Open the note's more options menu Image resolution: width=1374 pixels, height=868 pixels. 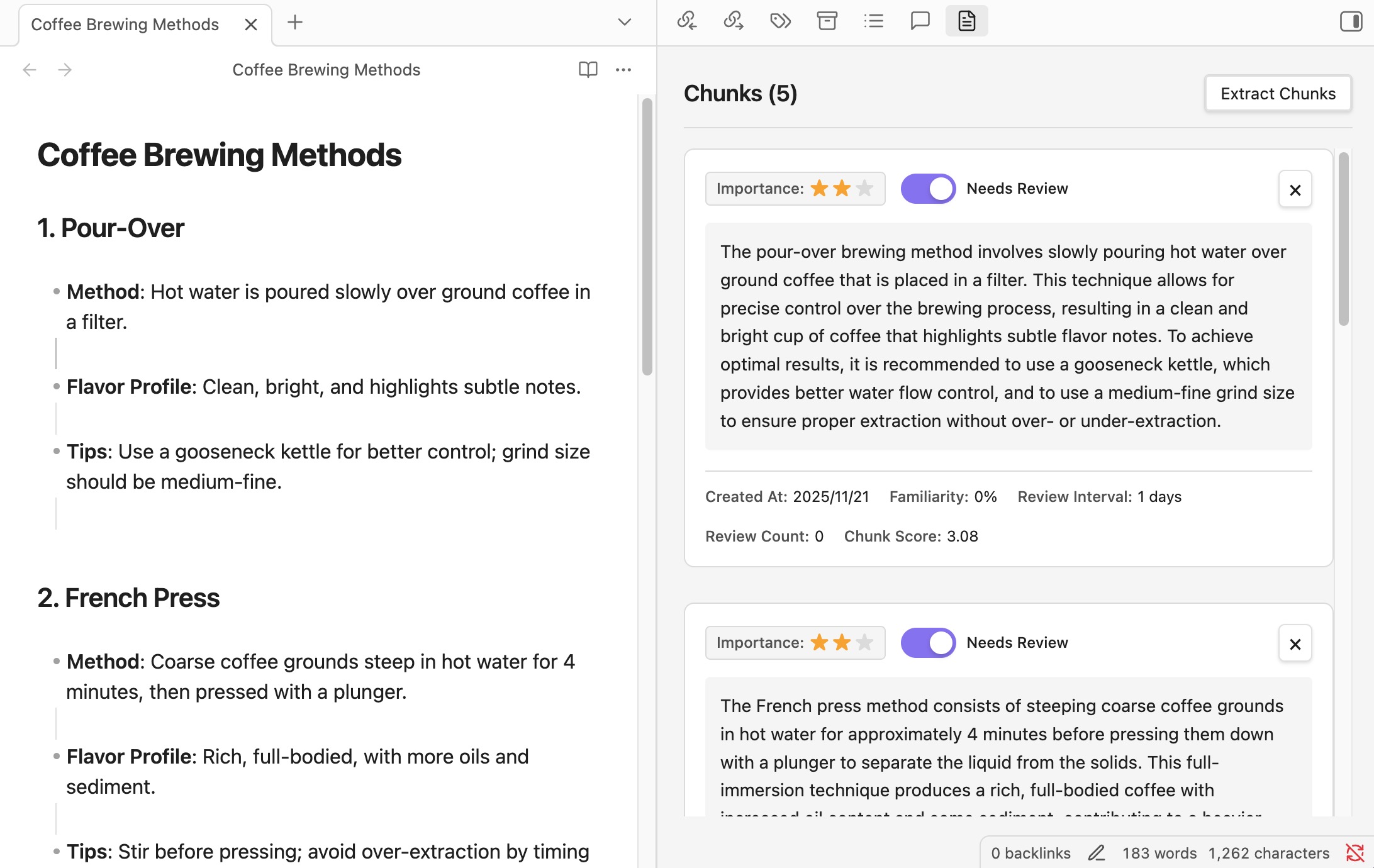coord(623,69)
